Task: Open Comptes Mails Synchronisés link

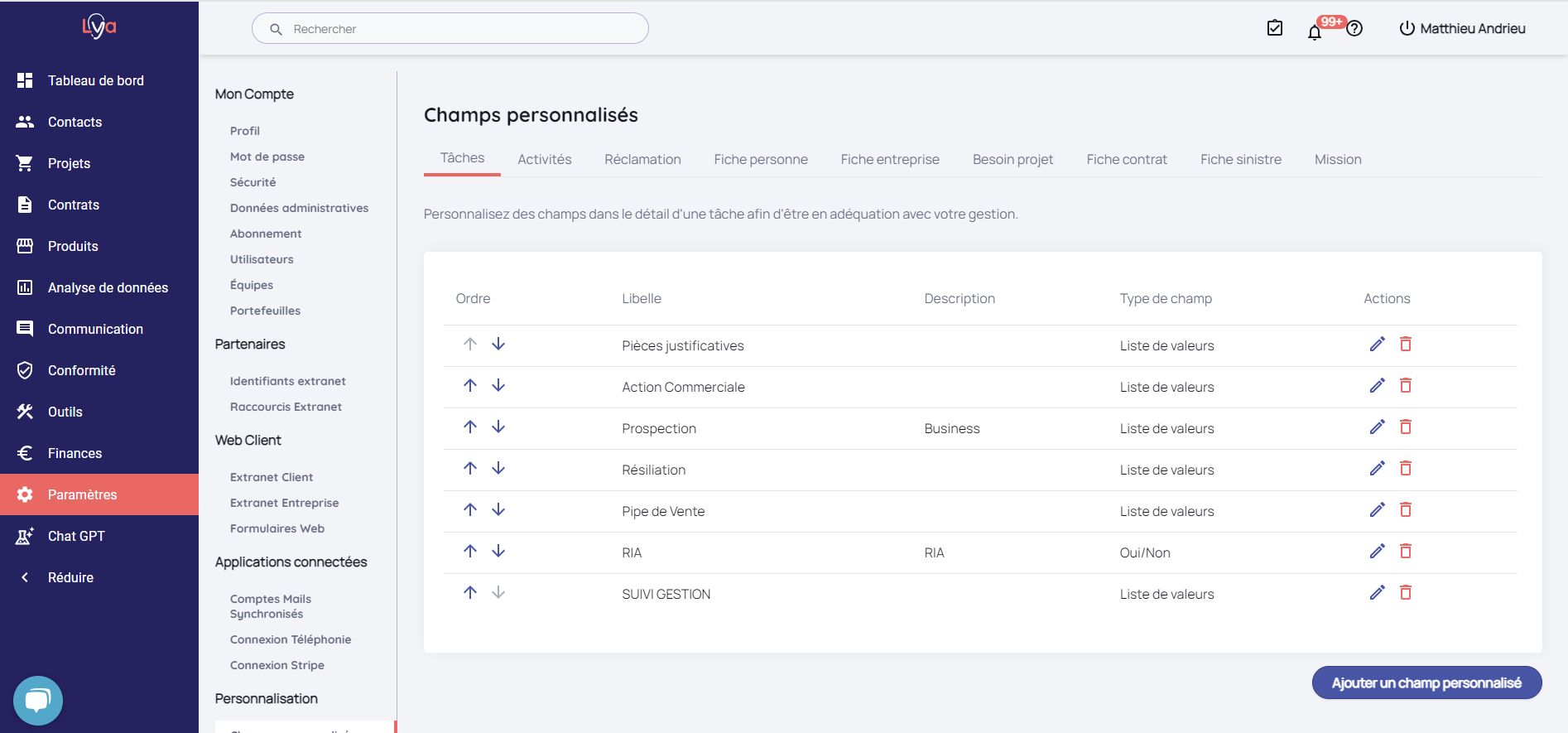Action: pos(271,606)
